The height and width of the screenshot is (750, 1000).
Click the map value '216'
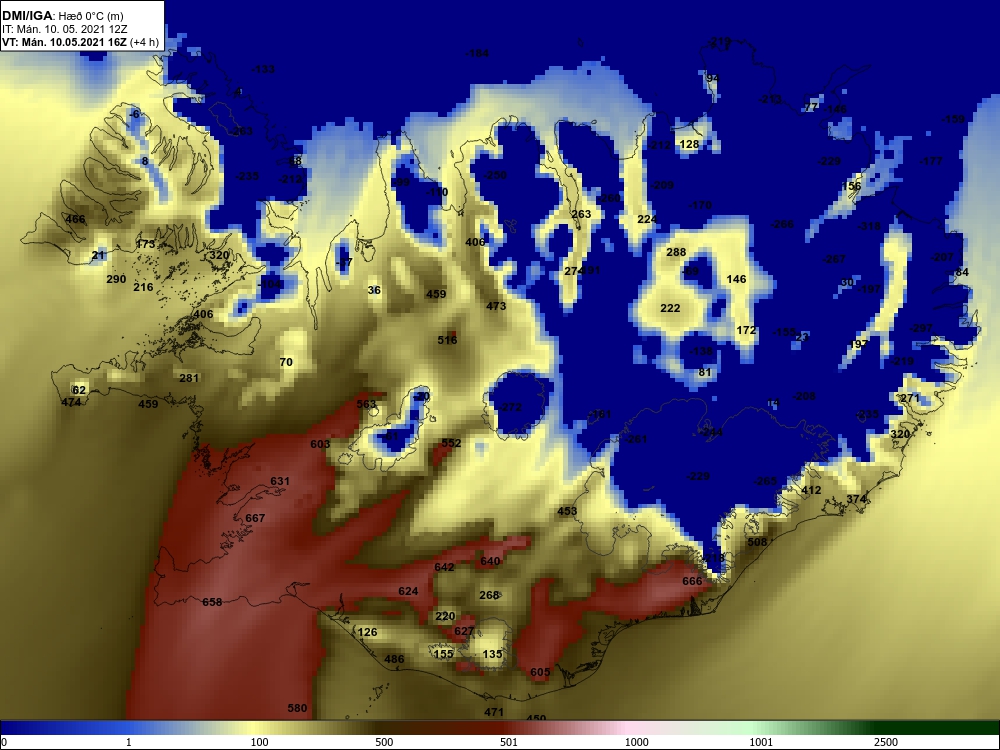coord(143,287)
